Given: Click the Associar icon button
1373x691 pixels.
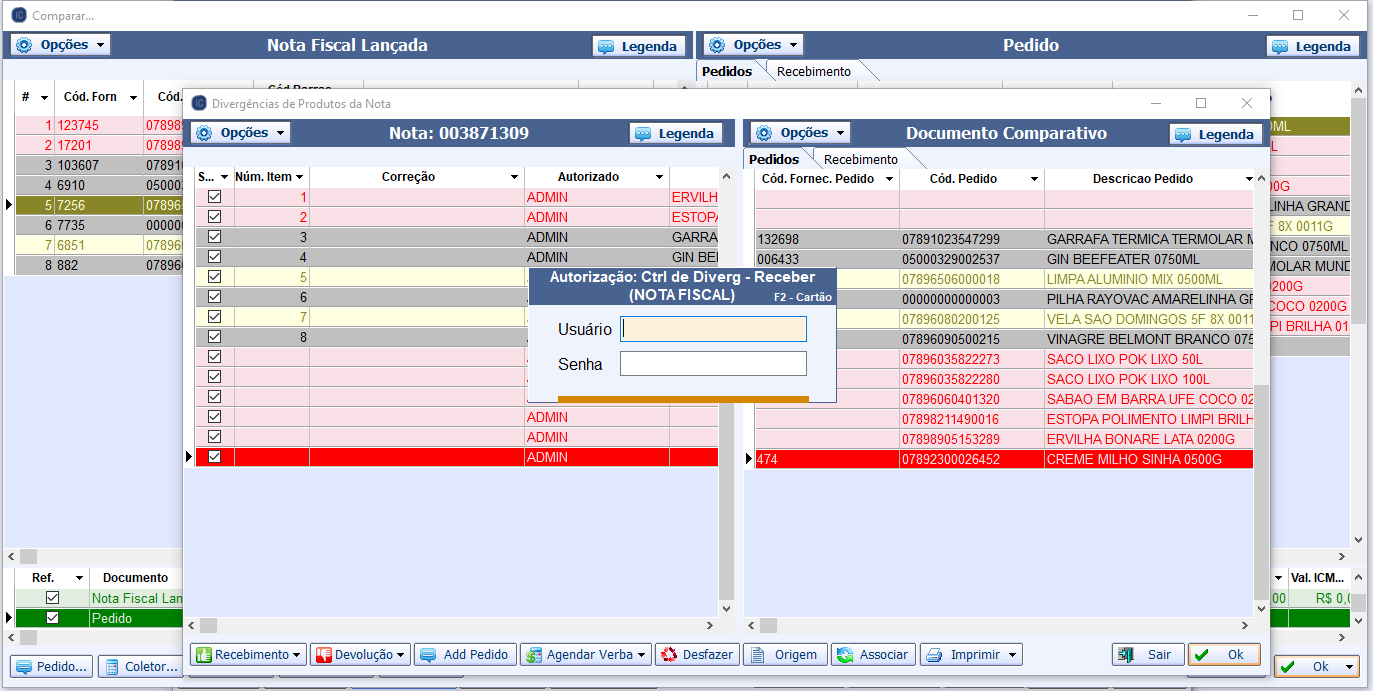Looking at the screenshot, I should pos(873,655).
